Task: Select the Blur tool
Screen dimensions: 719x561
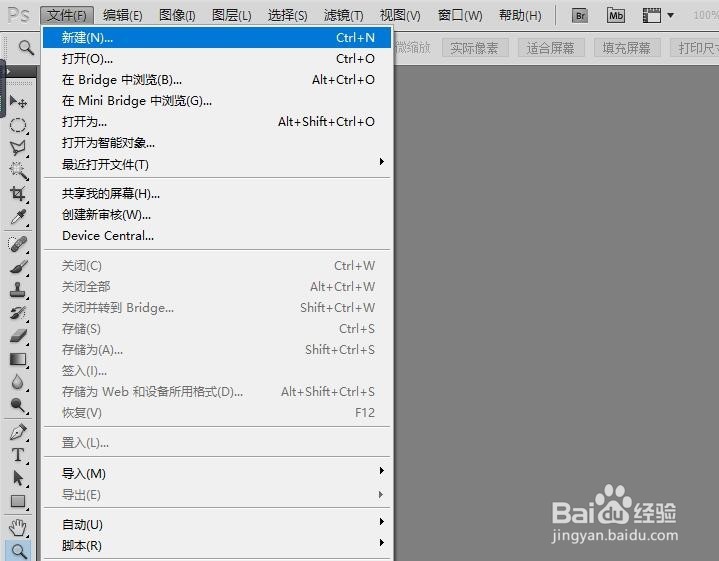Action: point(18,382)
